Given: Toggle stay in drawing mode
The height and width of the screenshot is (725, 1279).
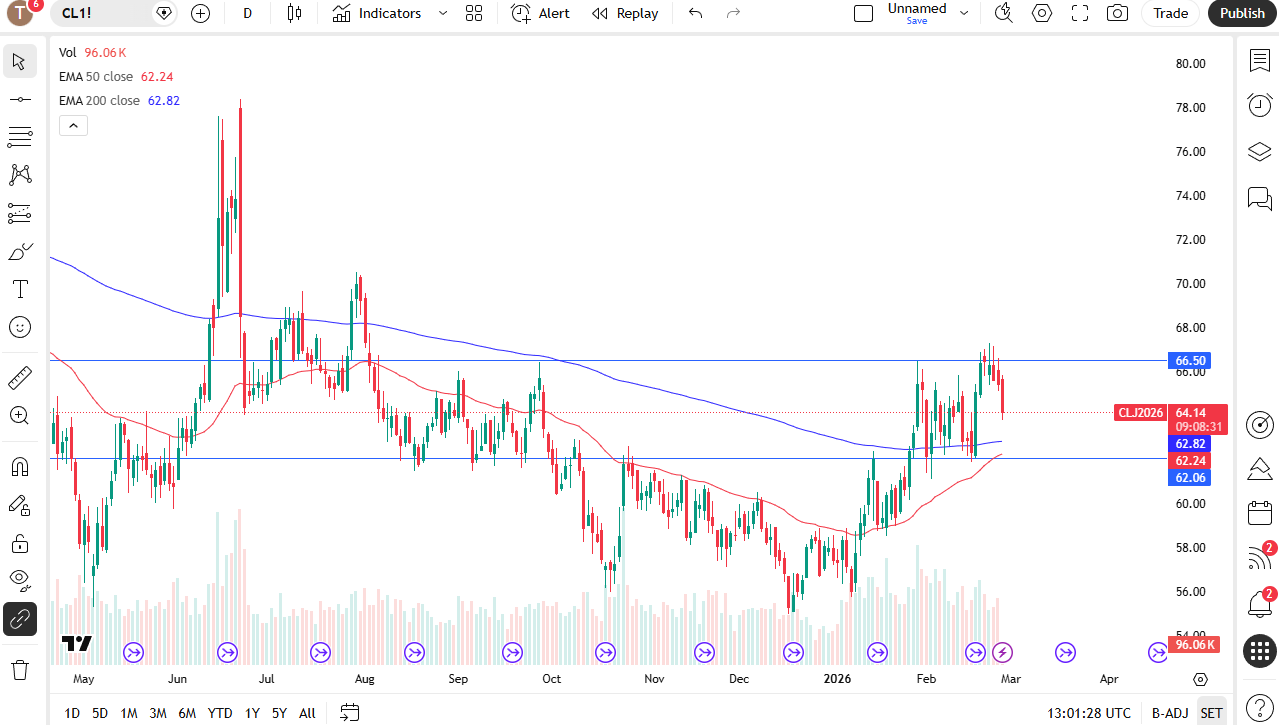Looking at the screenshot, I should pos(19,505).
